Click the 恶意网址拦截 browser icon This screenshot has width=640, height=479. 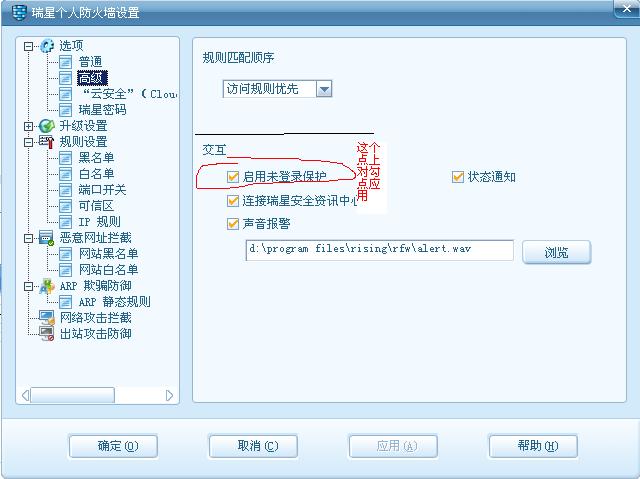[47, 238]
